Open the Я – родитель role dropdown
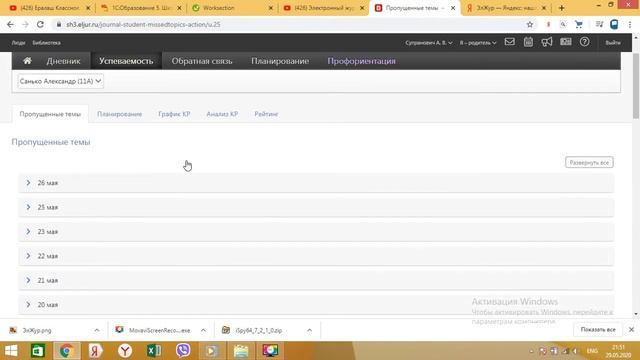The image size is (640, 360). [478, 42]
